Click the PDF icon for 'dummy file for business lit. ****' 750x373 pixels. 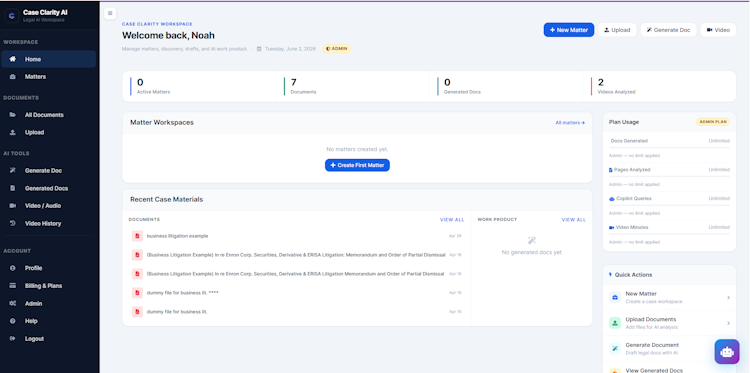pyautogui.click(x=137, y=293)
